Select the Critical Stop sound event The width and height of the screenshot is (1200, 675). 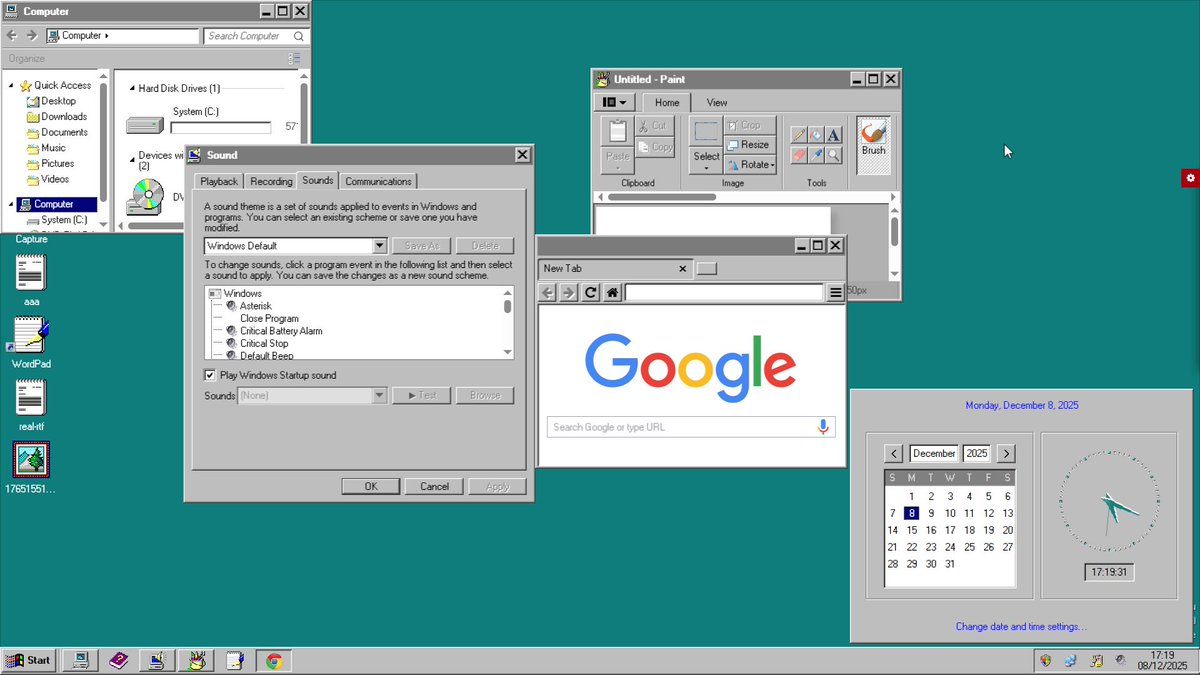click(x=264, y=343)
